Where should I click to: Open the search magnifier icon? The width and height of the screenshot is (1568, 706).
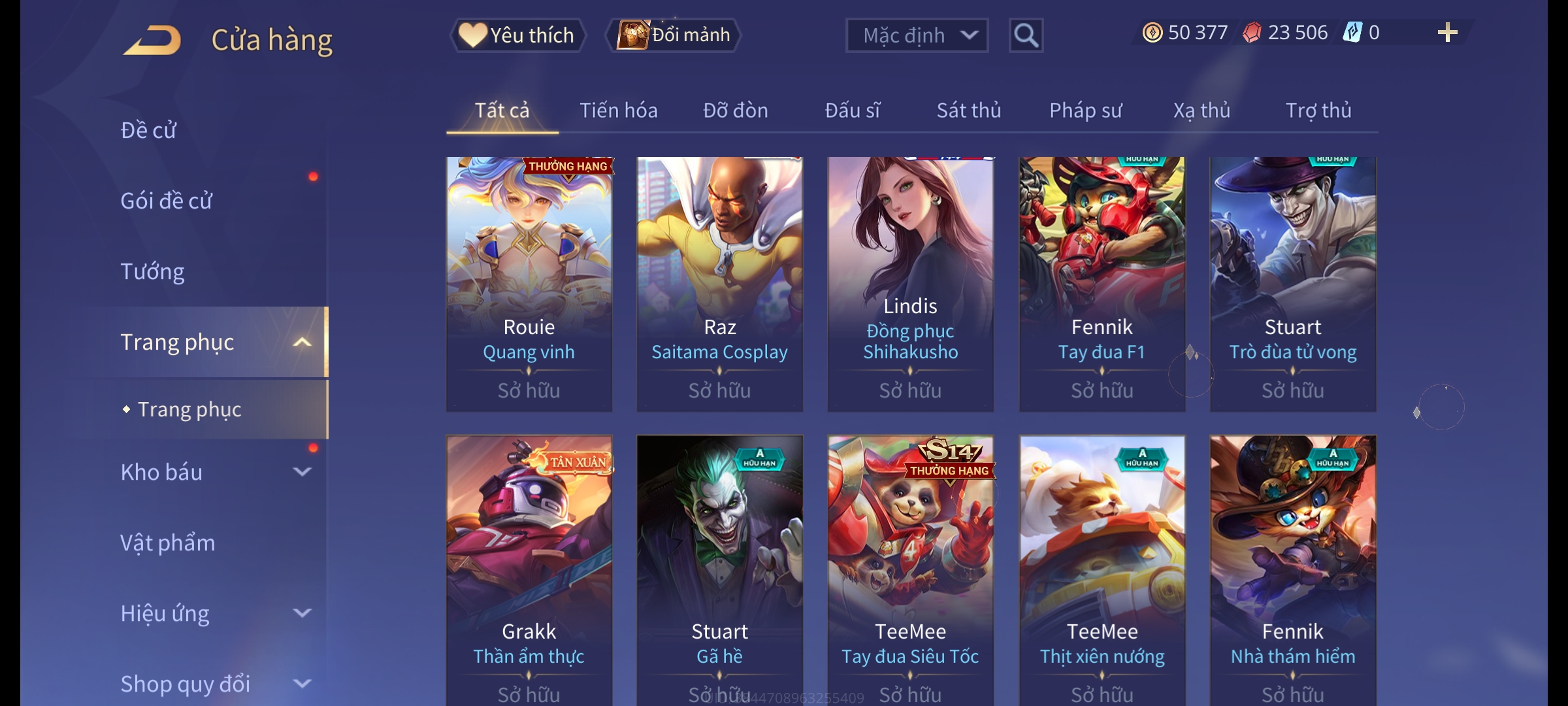click(x=1026, y=35)
